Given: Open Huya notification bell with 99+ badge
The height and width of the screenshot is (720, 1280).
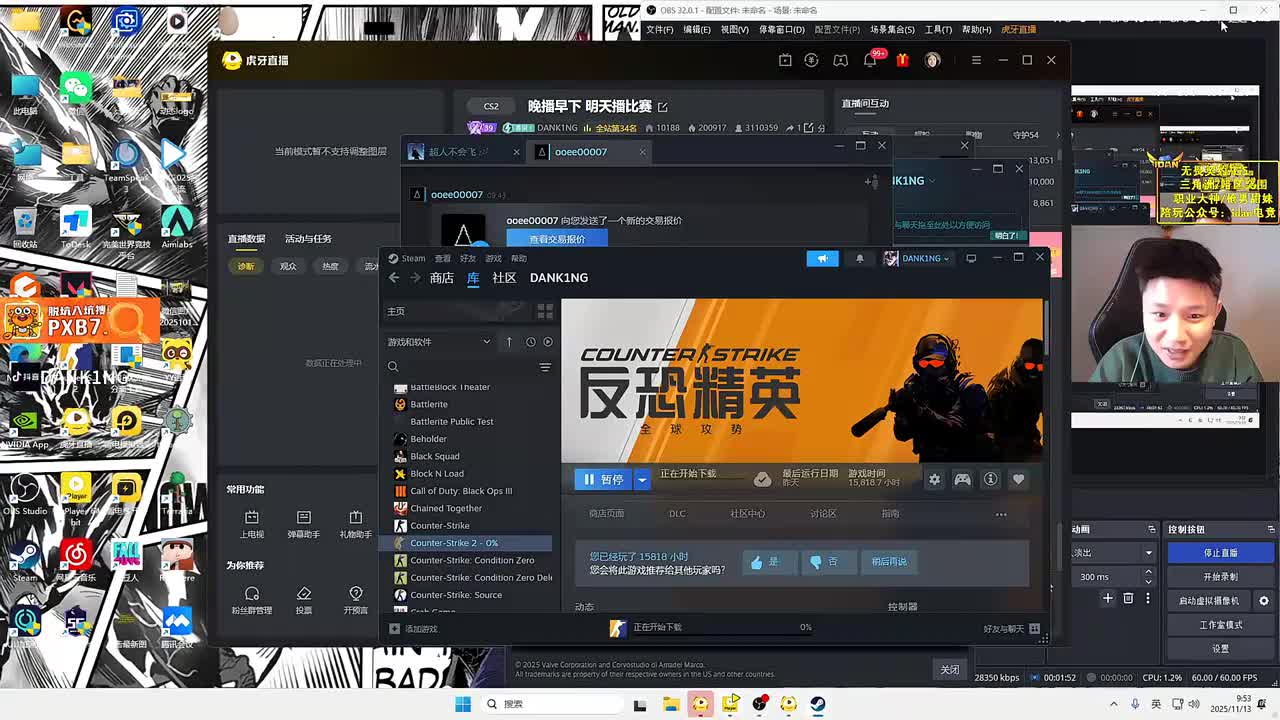Looking at the screenshot, I should click(x=870, y=60).
